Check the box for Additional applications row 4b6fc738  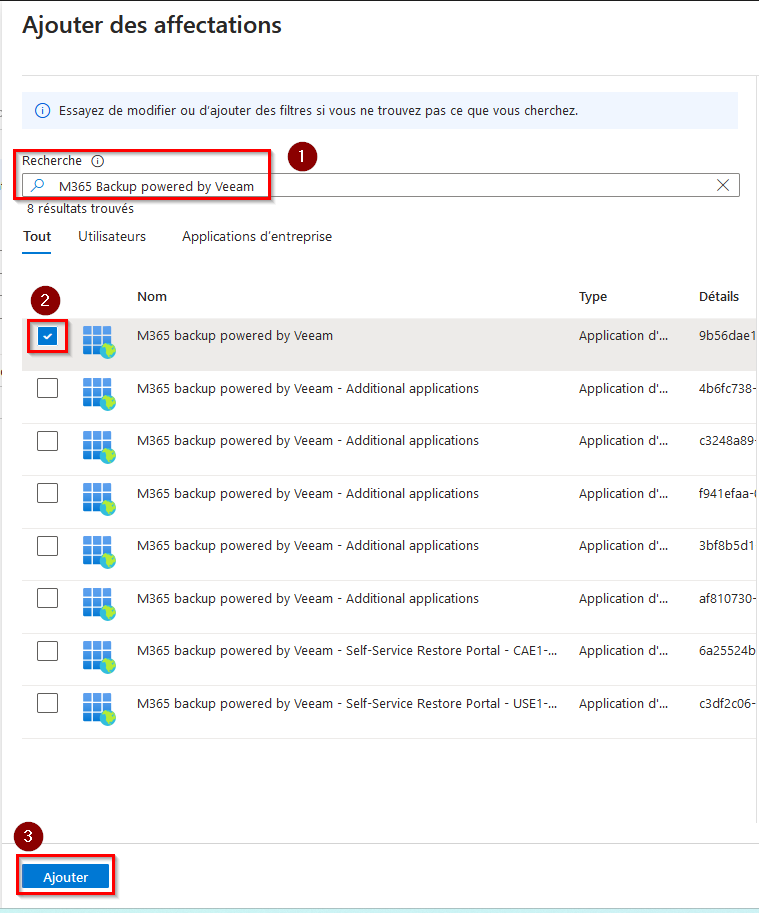point(47,388)
